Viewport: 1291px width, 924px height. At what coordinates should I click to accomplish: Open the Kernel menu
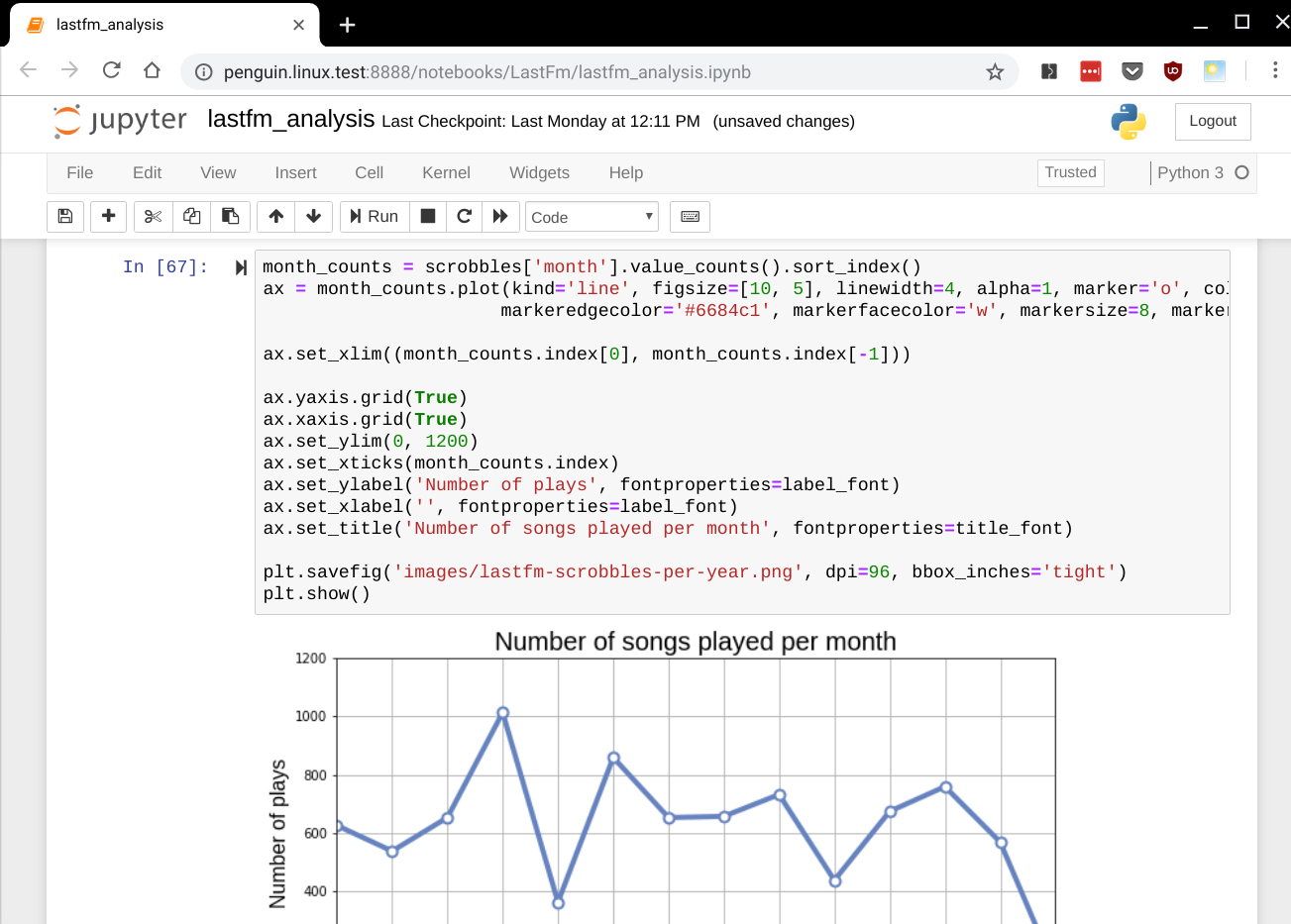click(x=446, y=172)
